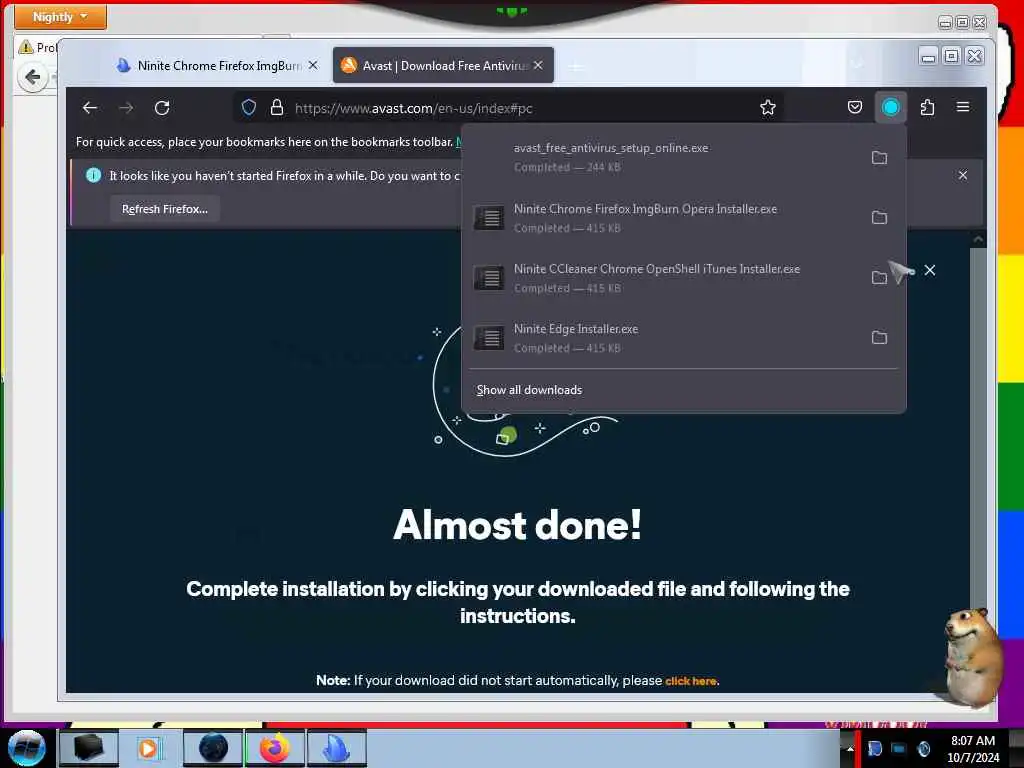Show avast_free_antivirus_setup_online.exe in folder
Image resolution: width=1024 pixels, height=768 pixels.
coord(879,157)
